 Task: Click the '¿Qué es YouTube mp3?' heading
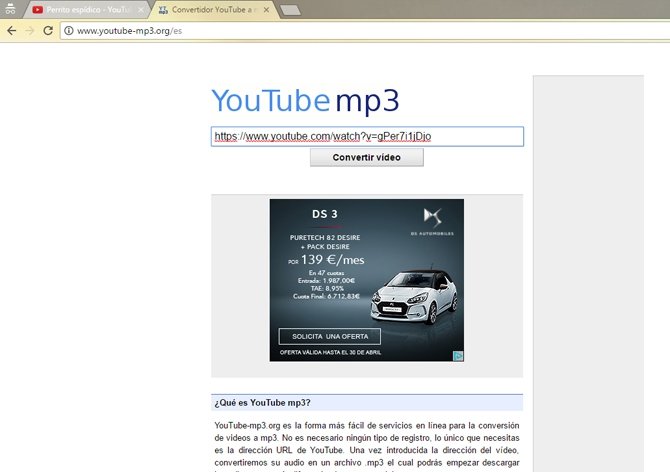click(262, 403)
